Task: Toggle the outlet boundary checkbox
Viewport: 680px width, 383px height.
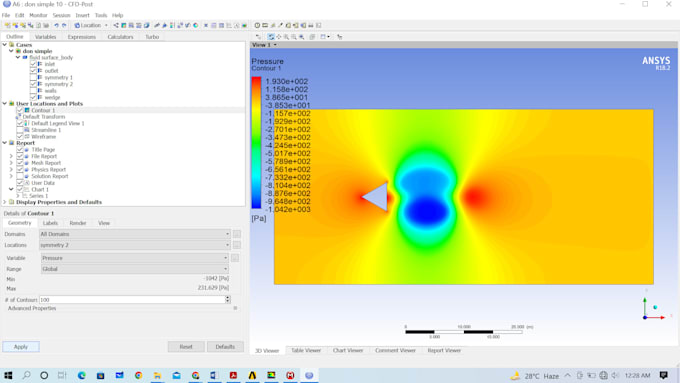Action: tap(33, 70)
